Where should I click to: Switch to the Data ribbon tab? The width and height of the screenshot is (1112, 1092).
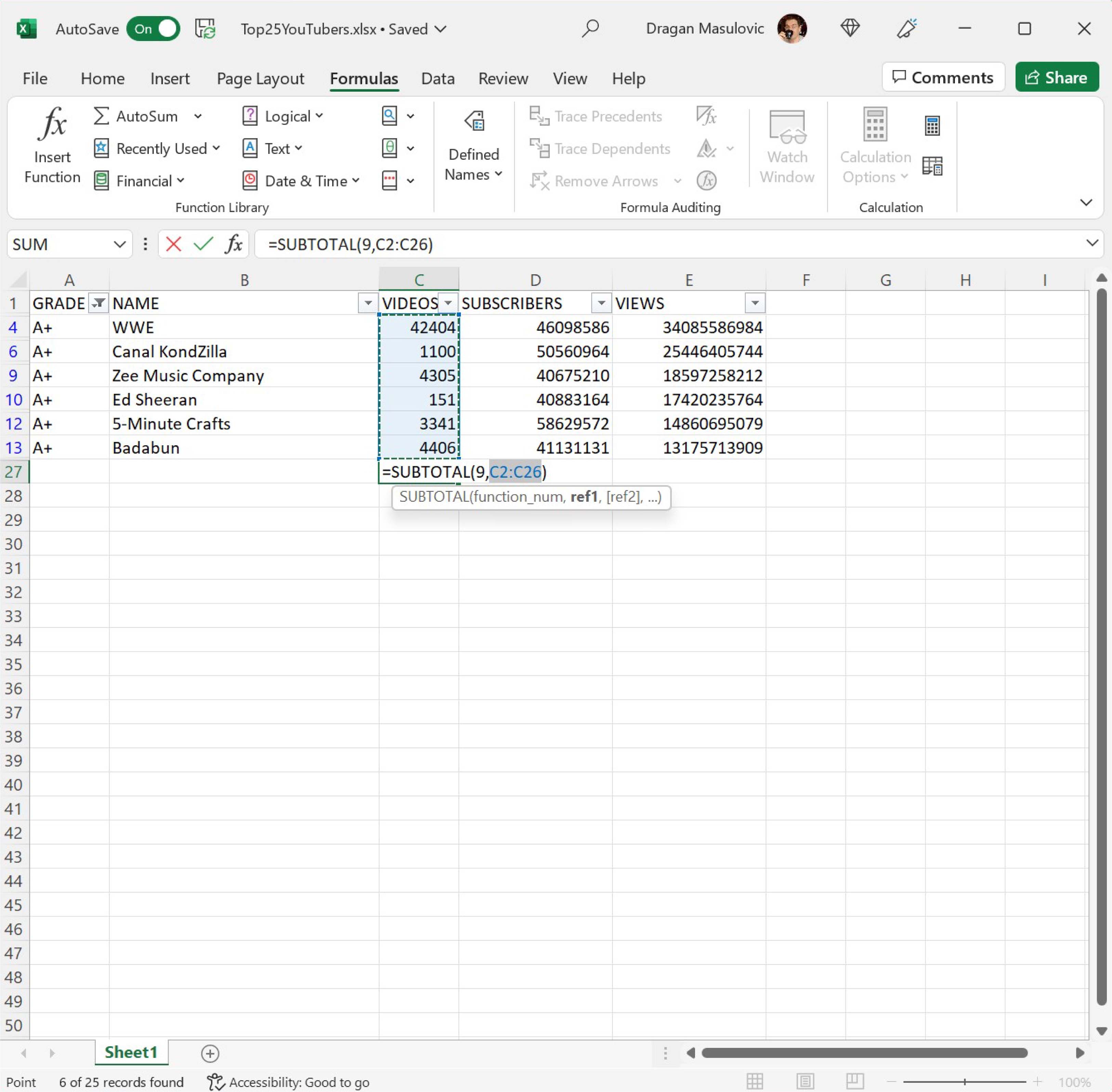(x=437, y=79)
